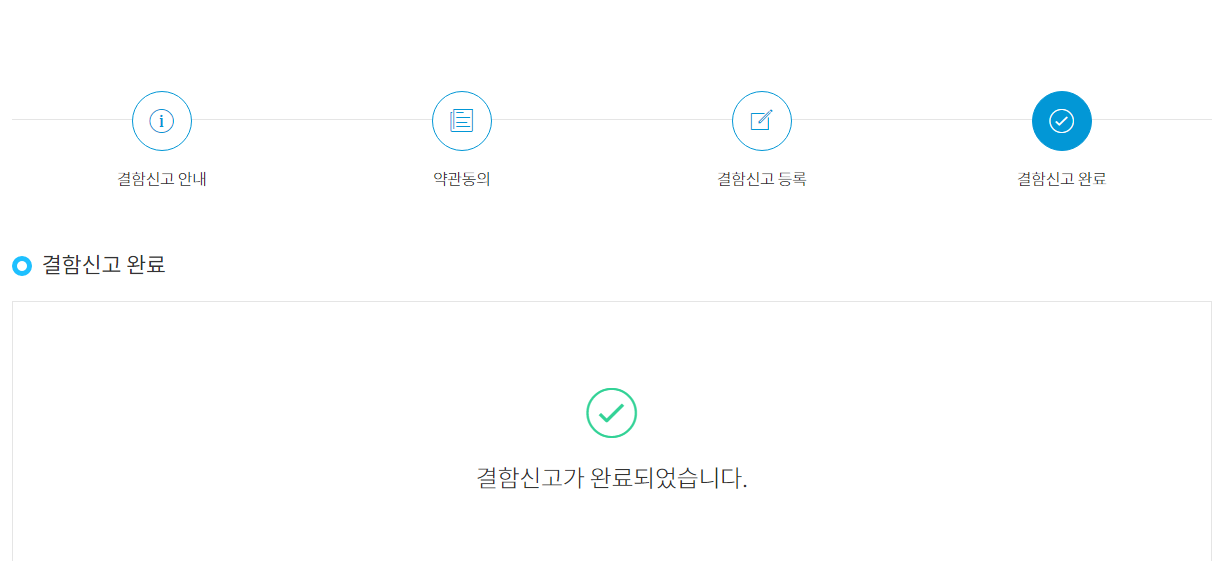Select the document icon for 약관동의 step
This screenshot has height=561, width=1231.
point(462,121)
